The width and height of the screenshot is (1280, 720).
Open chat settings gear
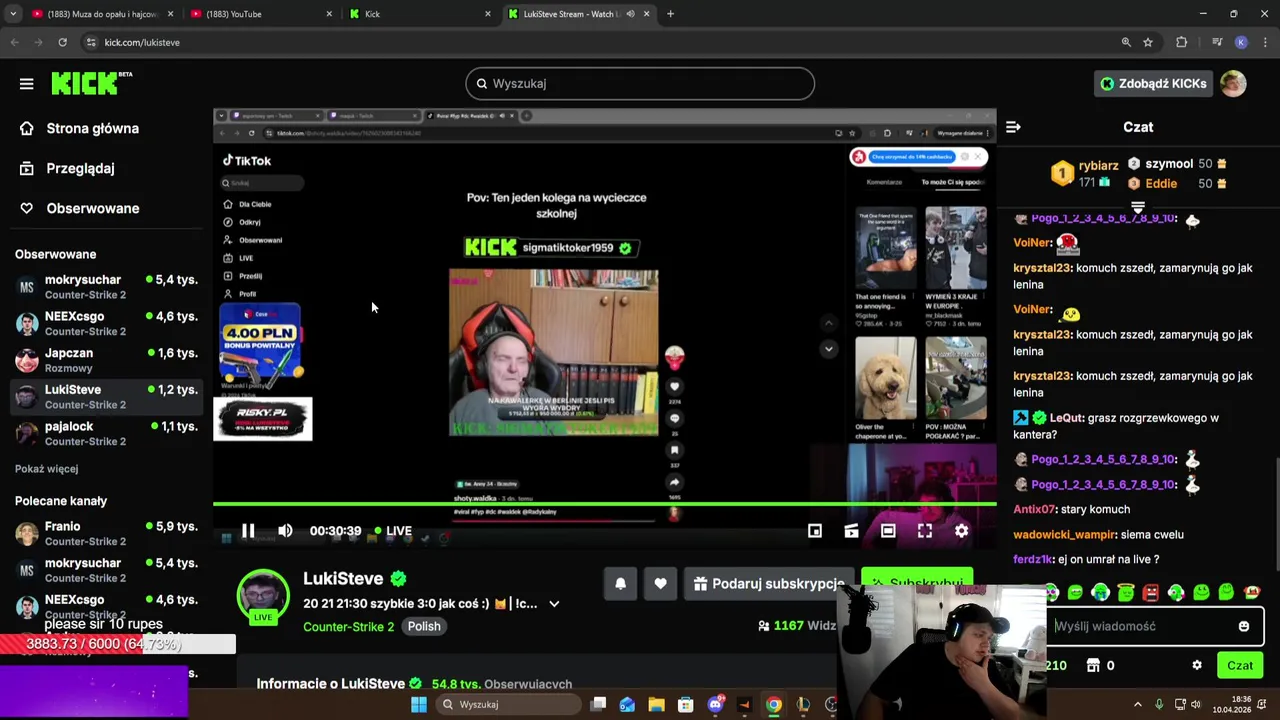point(1197,666)
